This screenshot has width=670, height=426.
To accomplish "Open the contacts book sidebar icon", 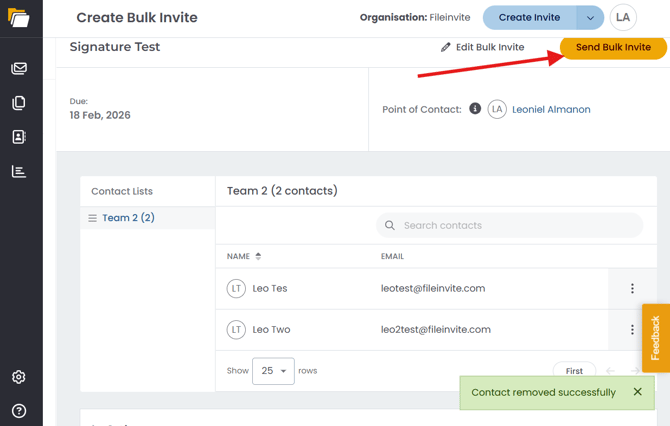I will [x=19, y=137].
